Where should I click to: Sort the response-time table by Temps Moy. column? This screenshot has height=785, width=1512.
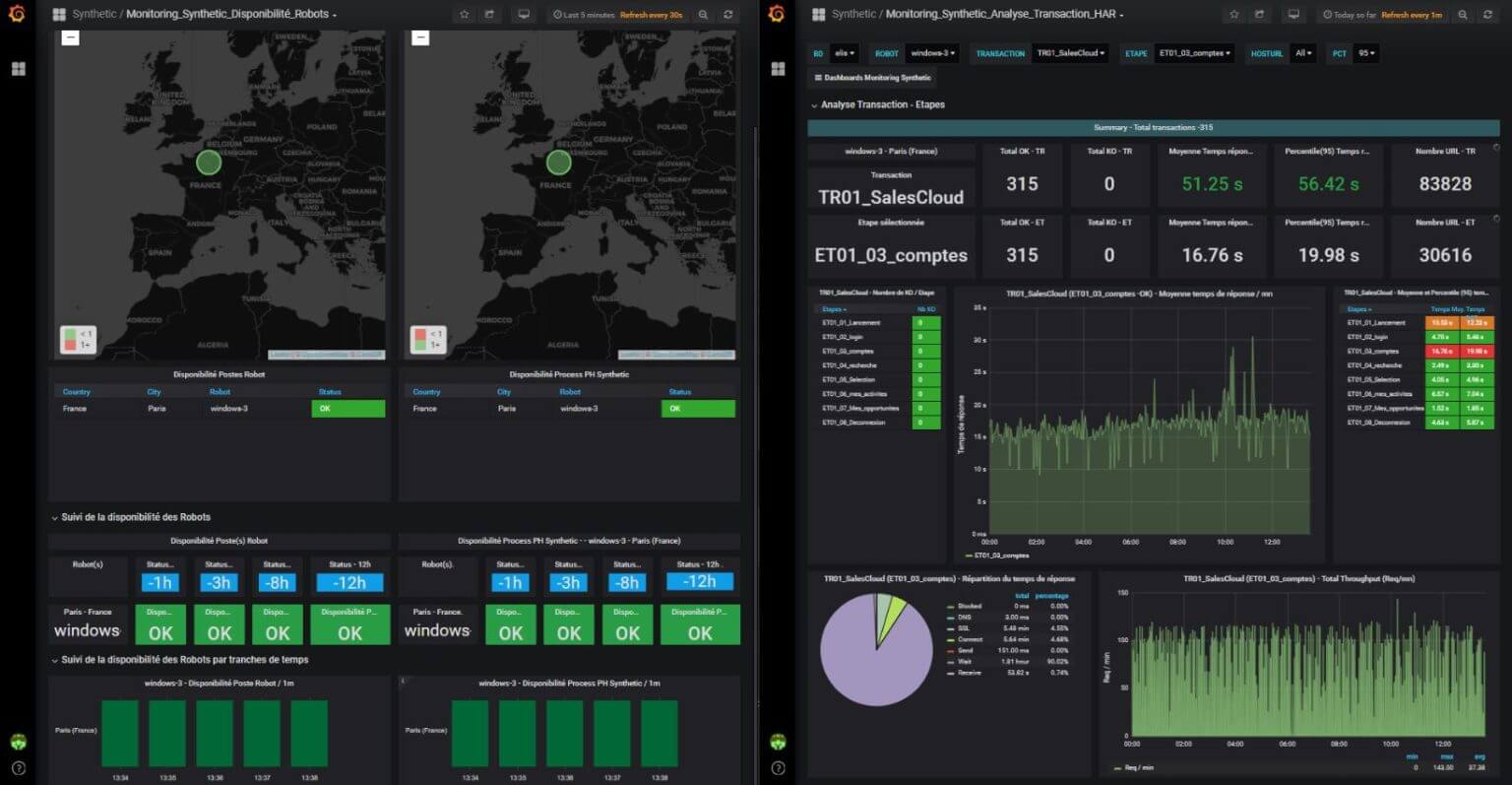pyautogui.click(x=1444, y=309)
